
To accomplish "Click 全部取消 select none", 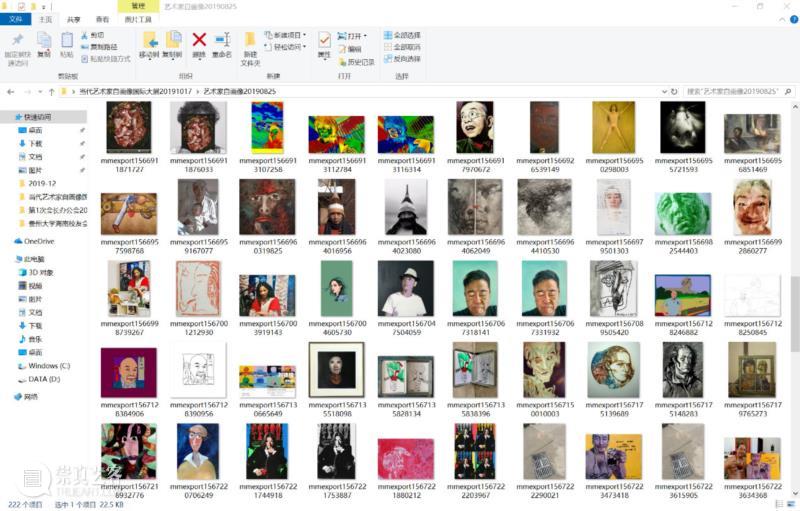I will (403, 47).
